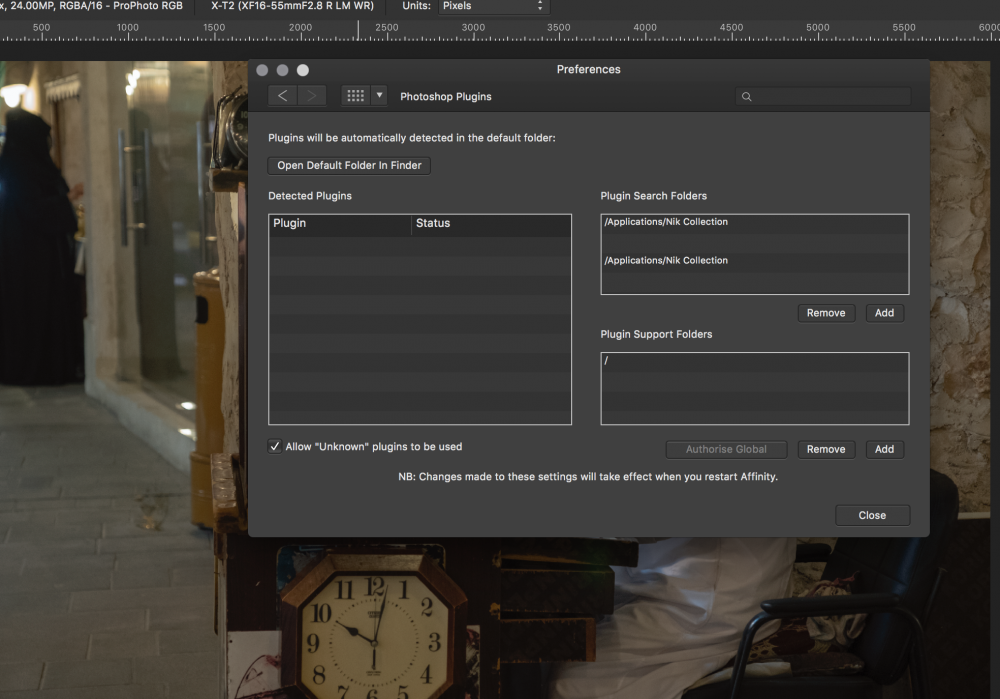
Task: Toggle Allow "Unknown" plugins checkbox
Action: [x=275, y=447]
